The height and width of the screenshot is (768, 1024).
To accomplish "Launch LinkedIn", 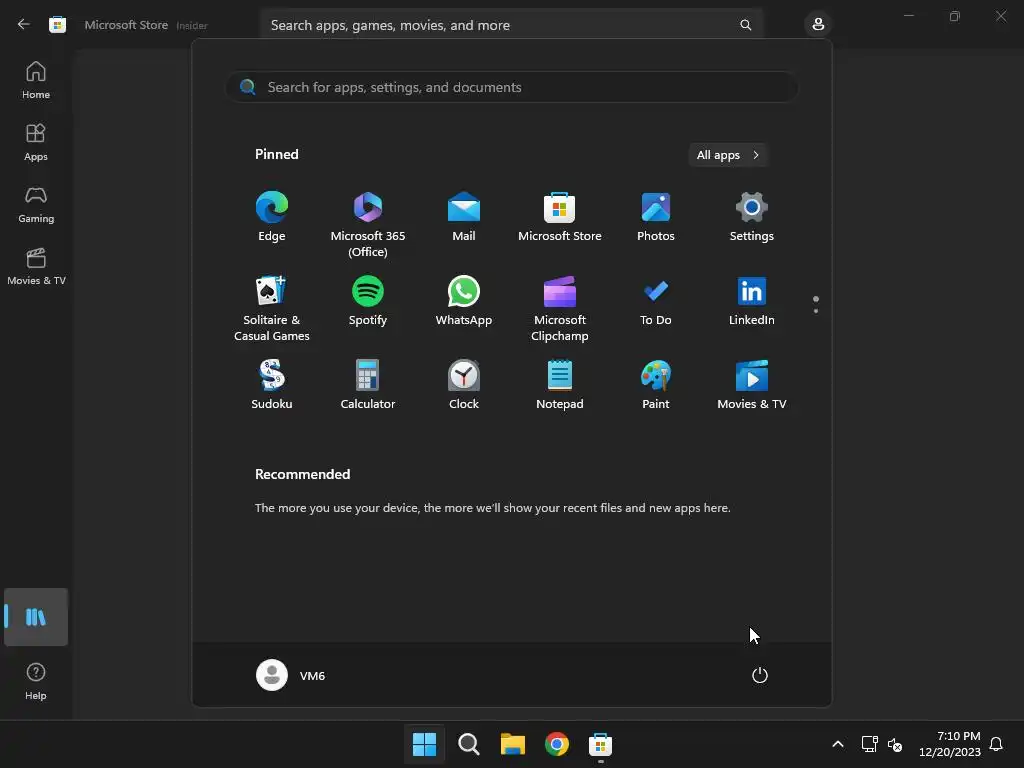I will (752, 301).
